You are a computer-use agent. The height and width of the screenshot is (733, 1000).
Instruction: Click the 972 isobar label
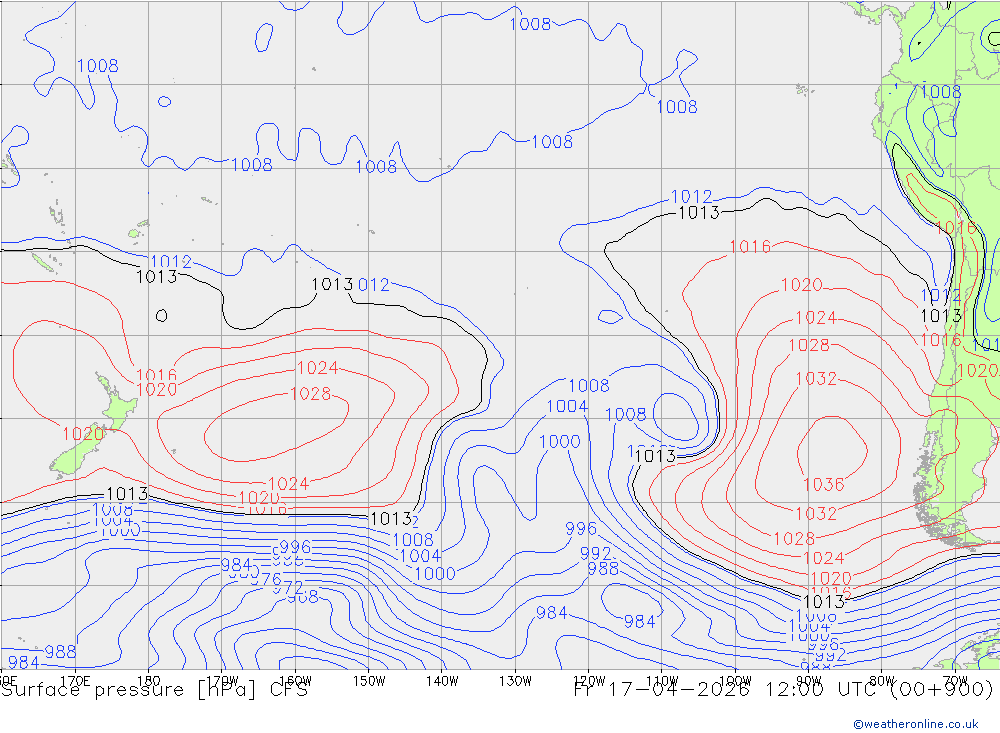[288, 587]
